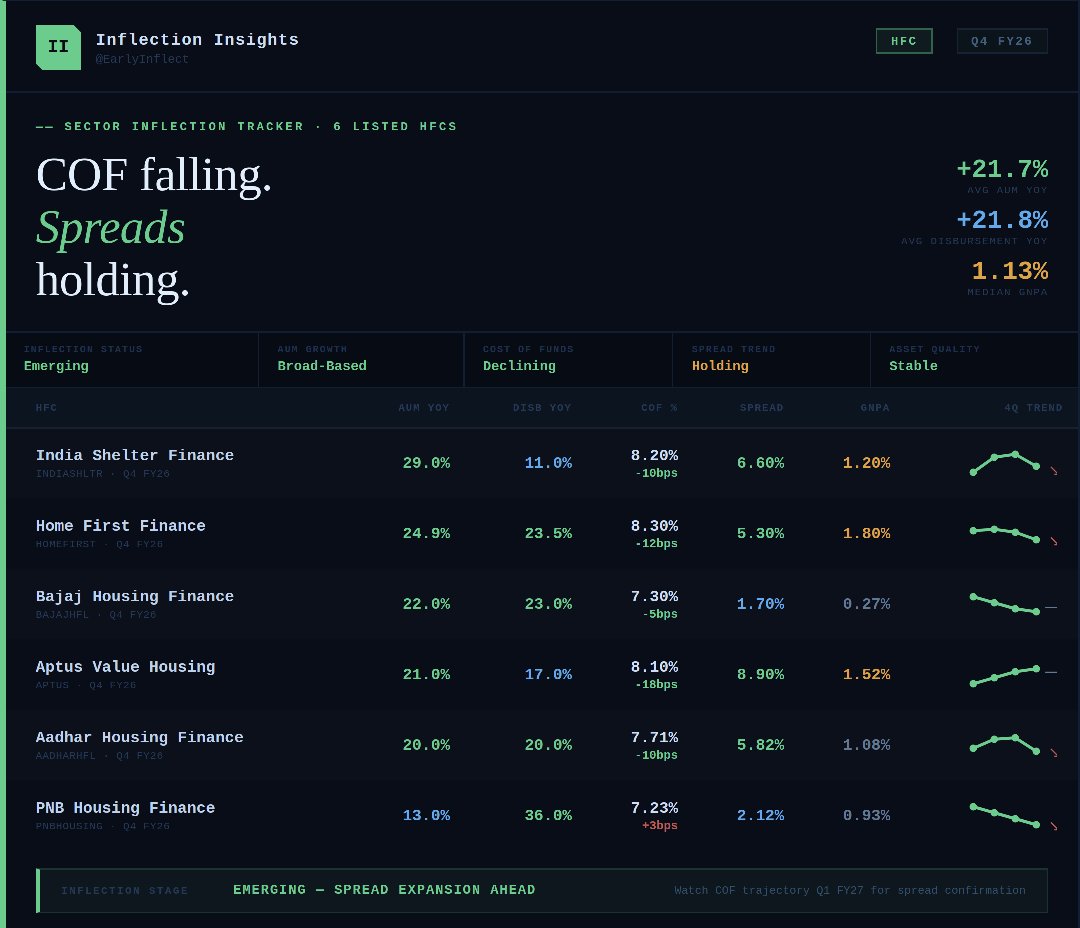Click Aadhar spread 5.82% value

760,745
